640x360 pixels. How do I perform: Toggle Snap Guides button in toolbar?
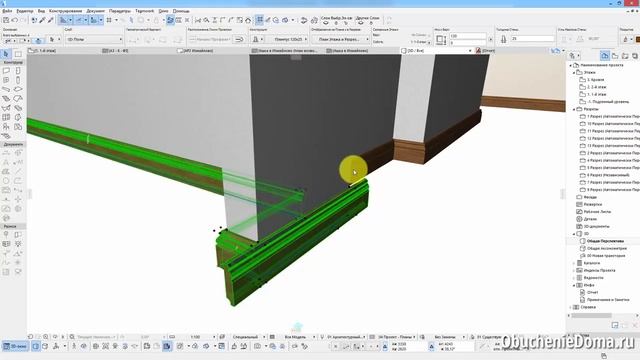(80, 20)
